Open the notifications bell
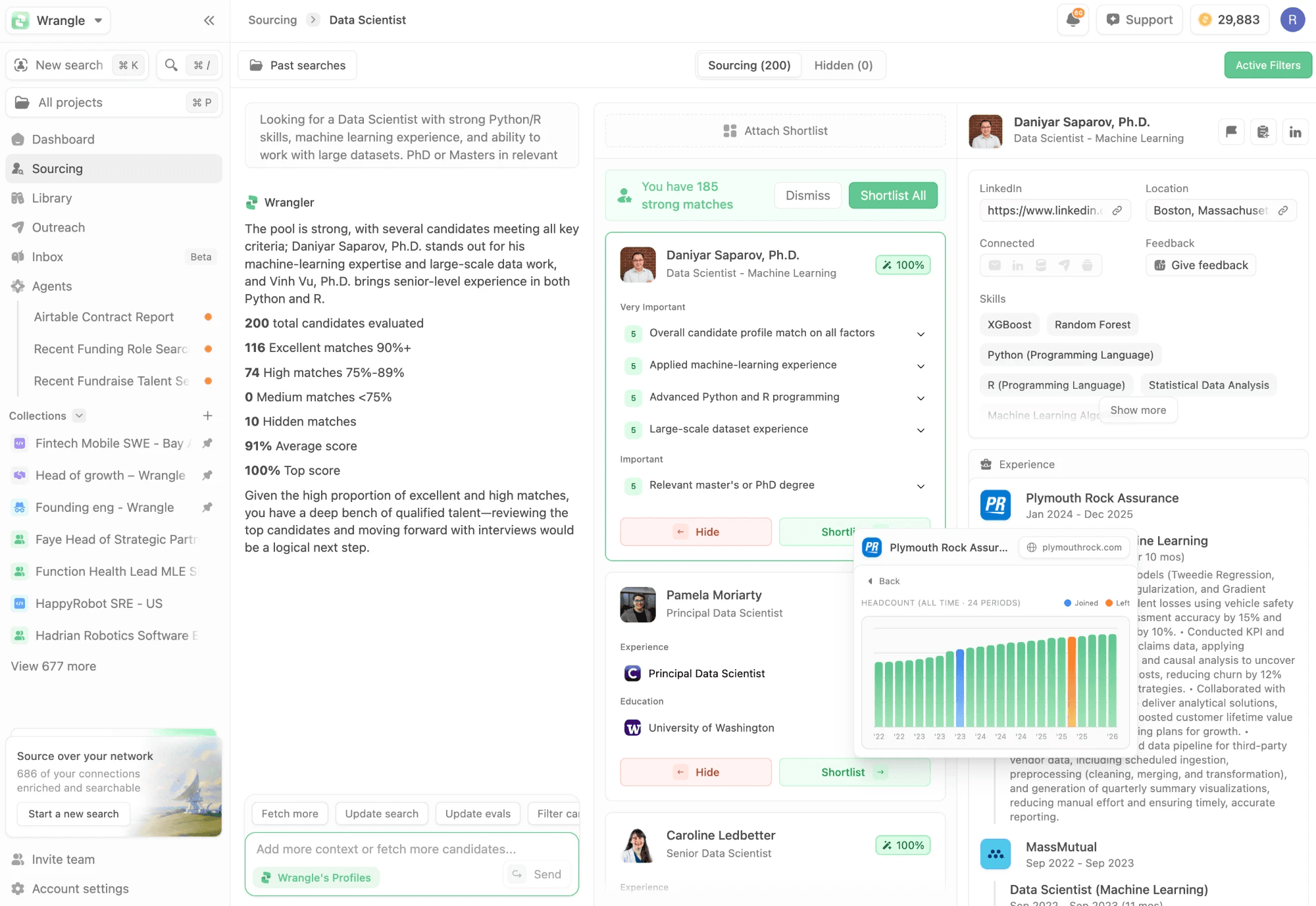1316x906 pixels. (x=1073, y=20)
